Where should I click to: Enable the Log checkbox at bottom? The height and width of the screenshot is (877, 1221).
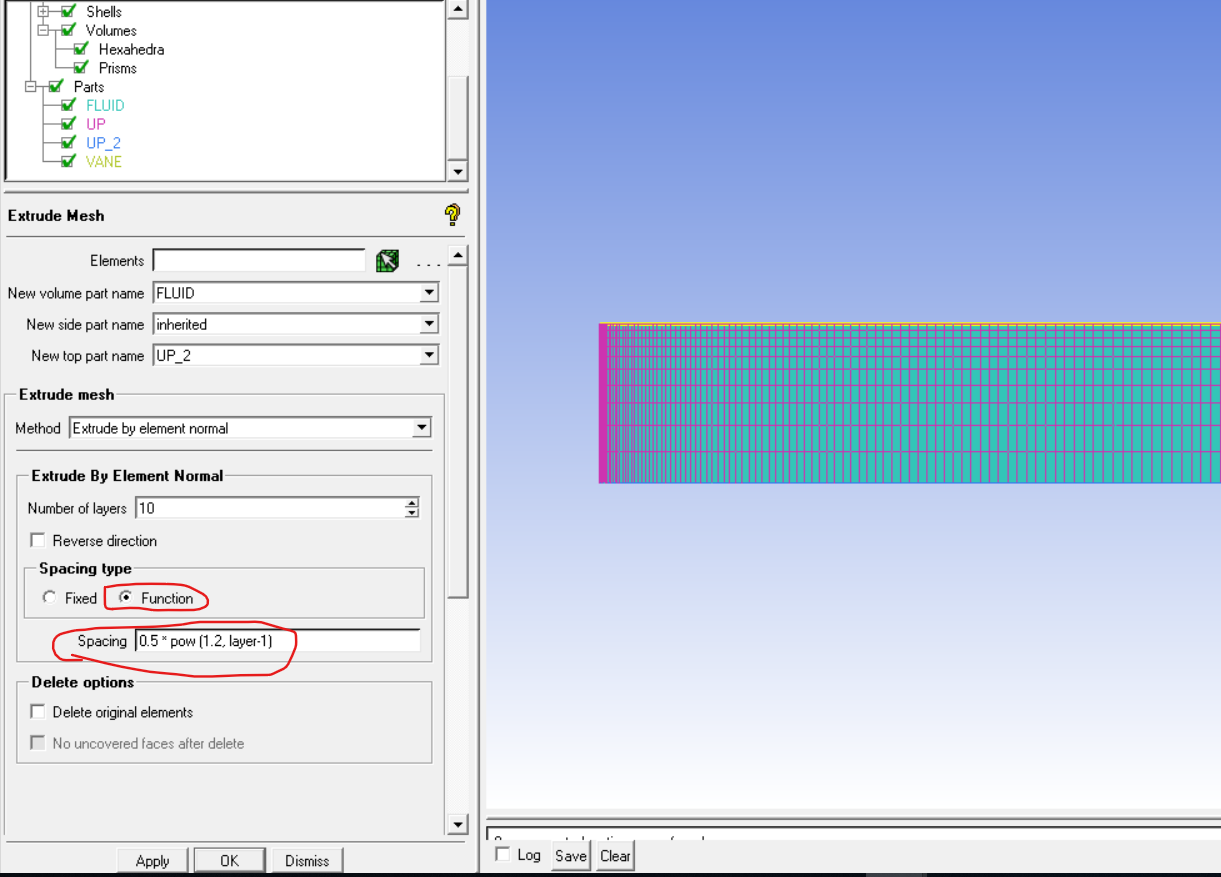click(502, 855)
